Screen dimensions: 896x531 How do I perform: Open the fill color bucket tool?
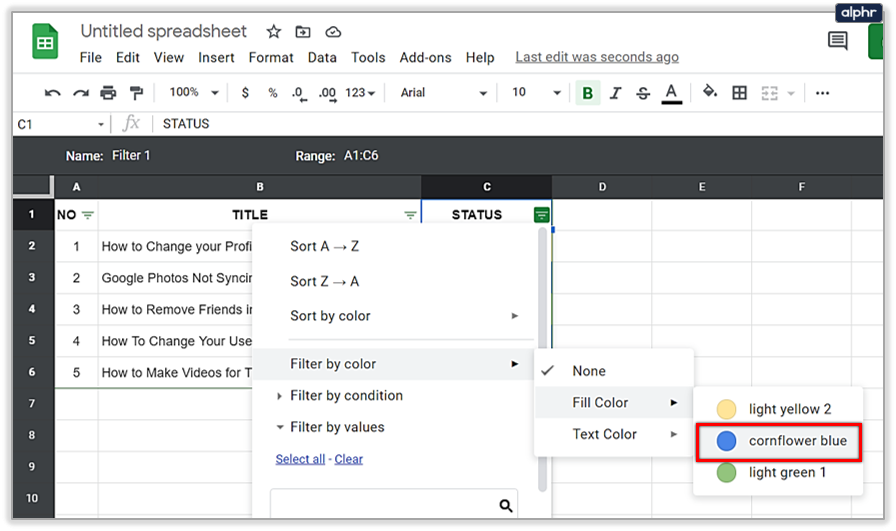point(710,93)
